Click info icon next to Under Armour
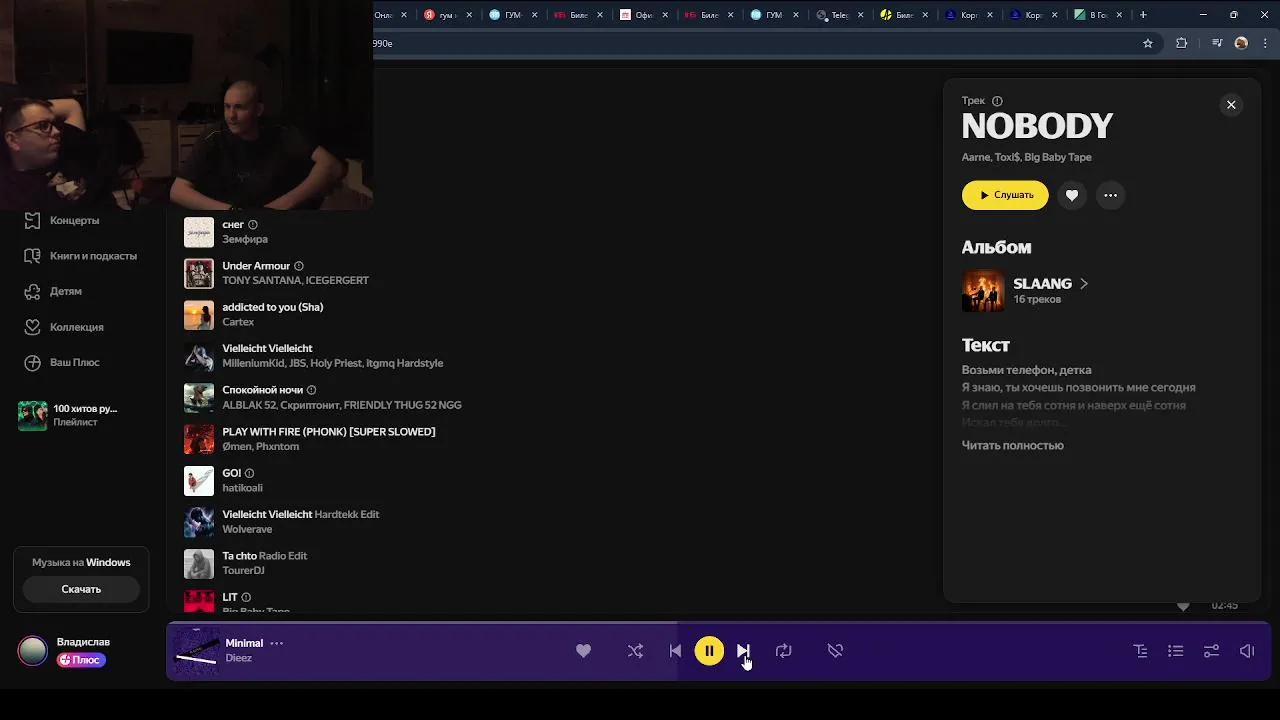Viewport: 1280px width, 720px height. tap(299, 266)
